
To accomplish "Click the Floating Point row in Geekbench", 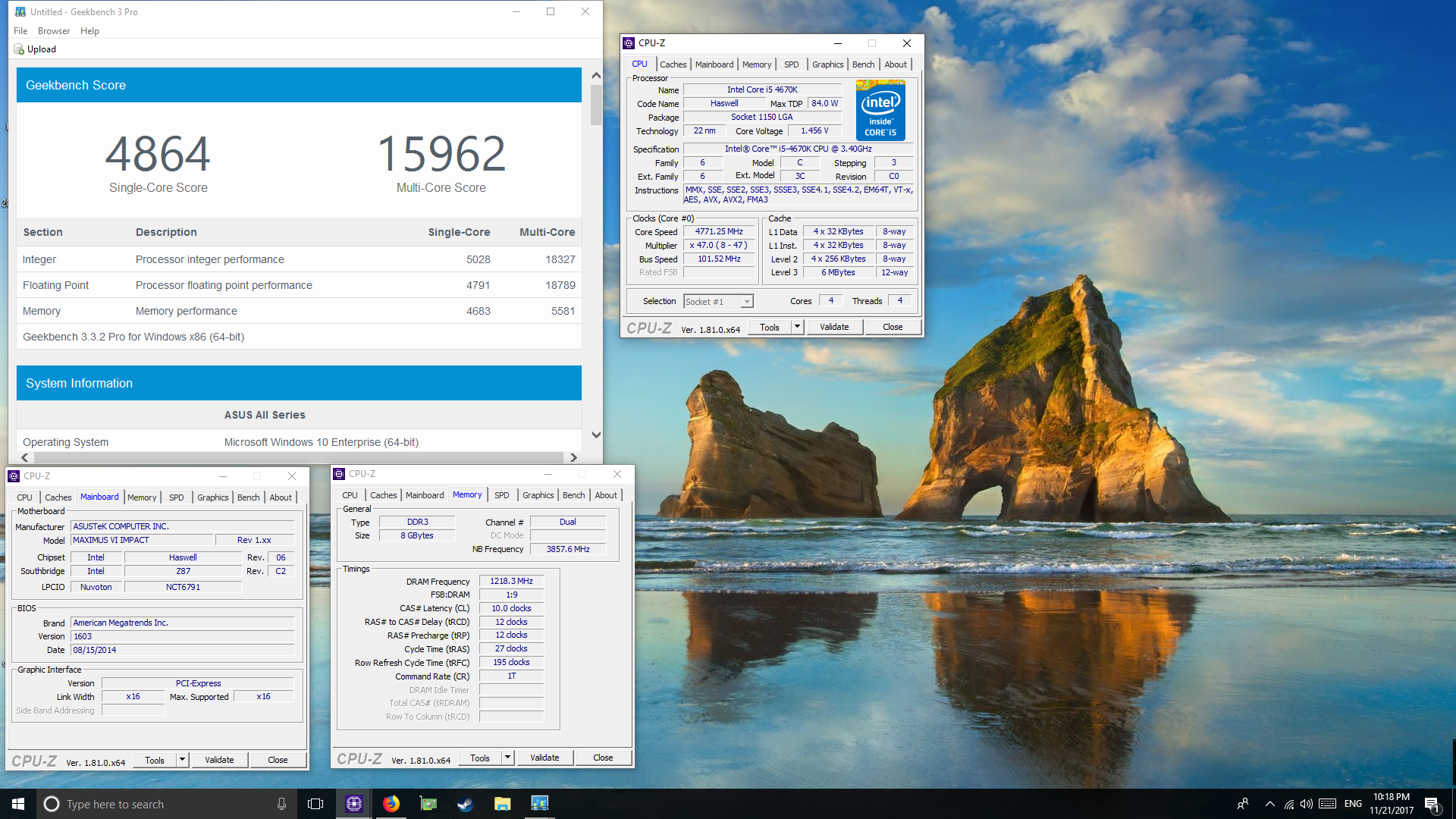I will 299,285.
